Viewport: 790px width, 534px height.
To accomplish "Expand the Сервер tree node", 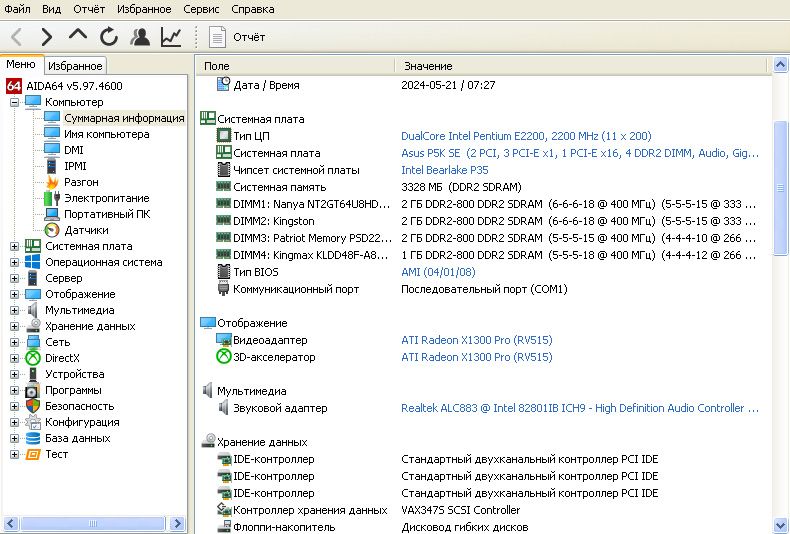I will click(15, 278).
